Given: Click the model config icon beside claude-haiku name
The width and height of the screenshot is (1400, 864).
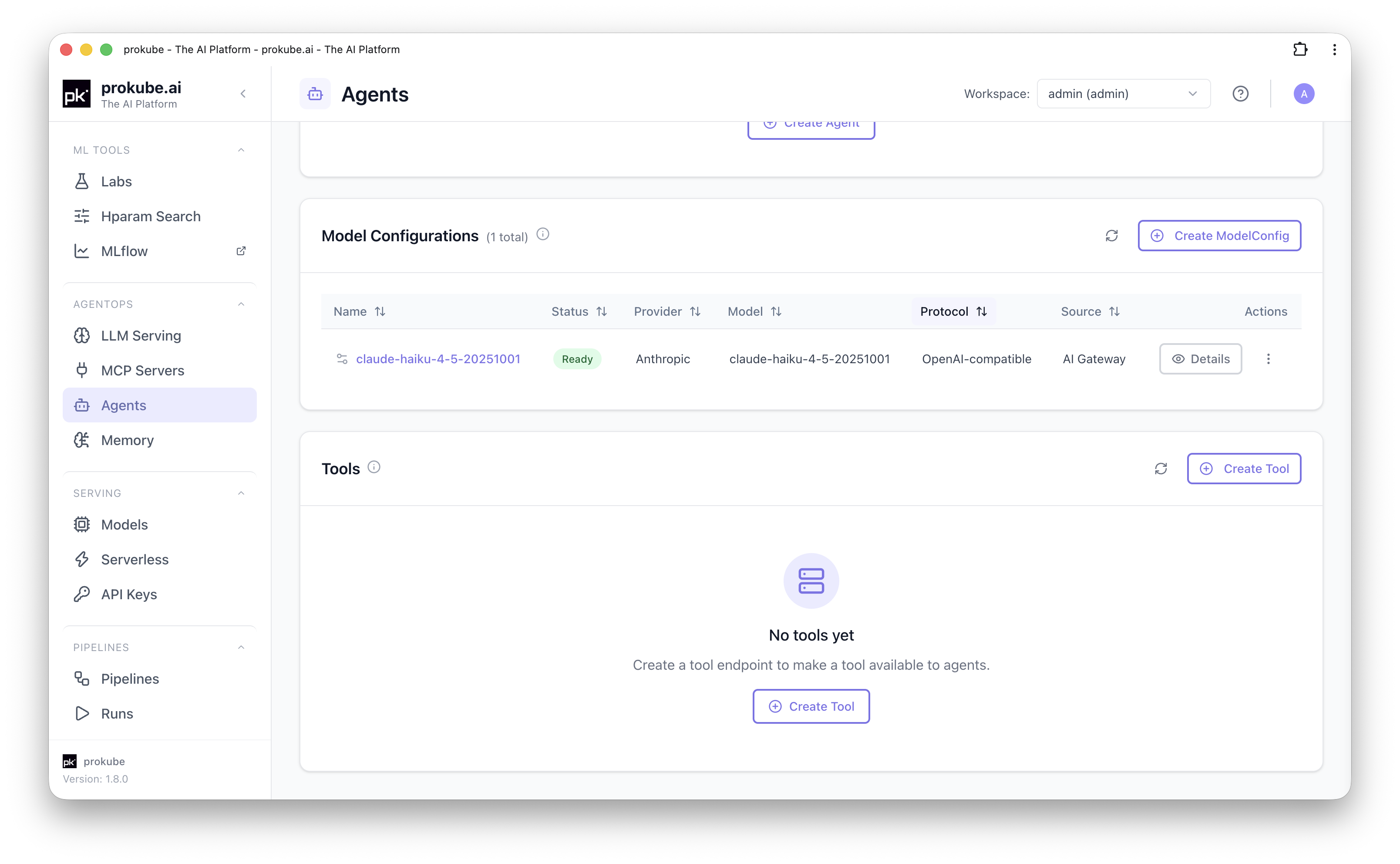Looking at the screenshot, I should [x=342, y=359].
